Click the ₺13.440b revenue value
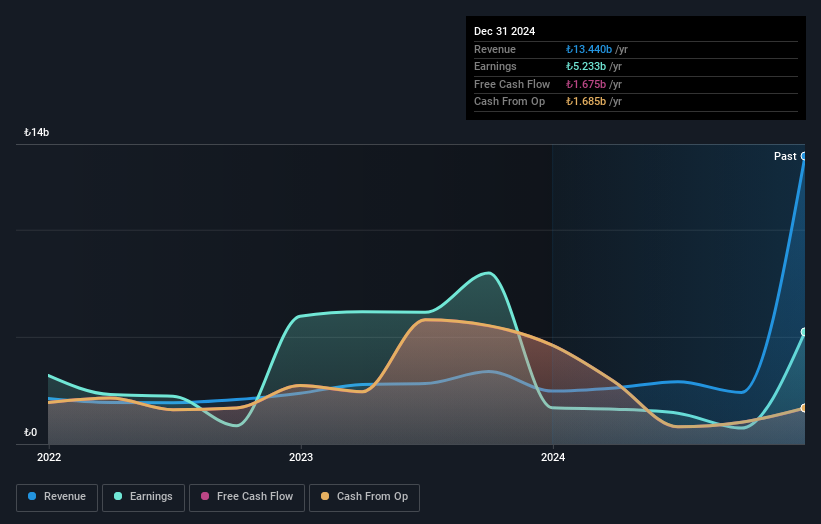 (x=589, y=49)
